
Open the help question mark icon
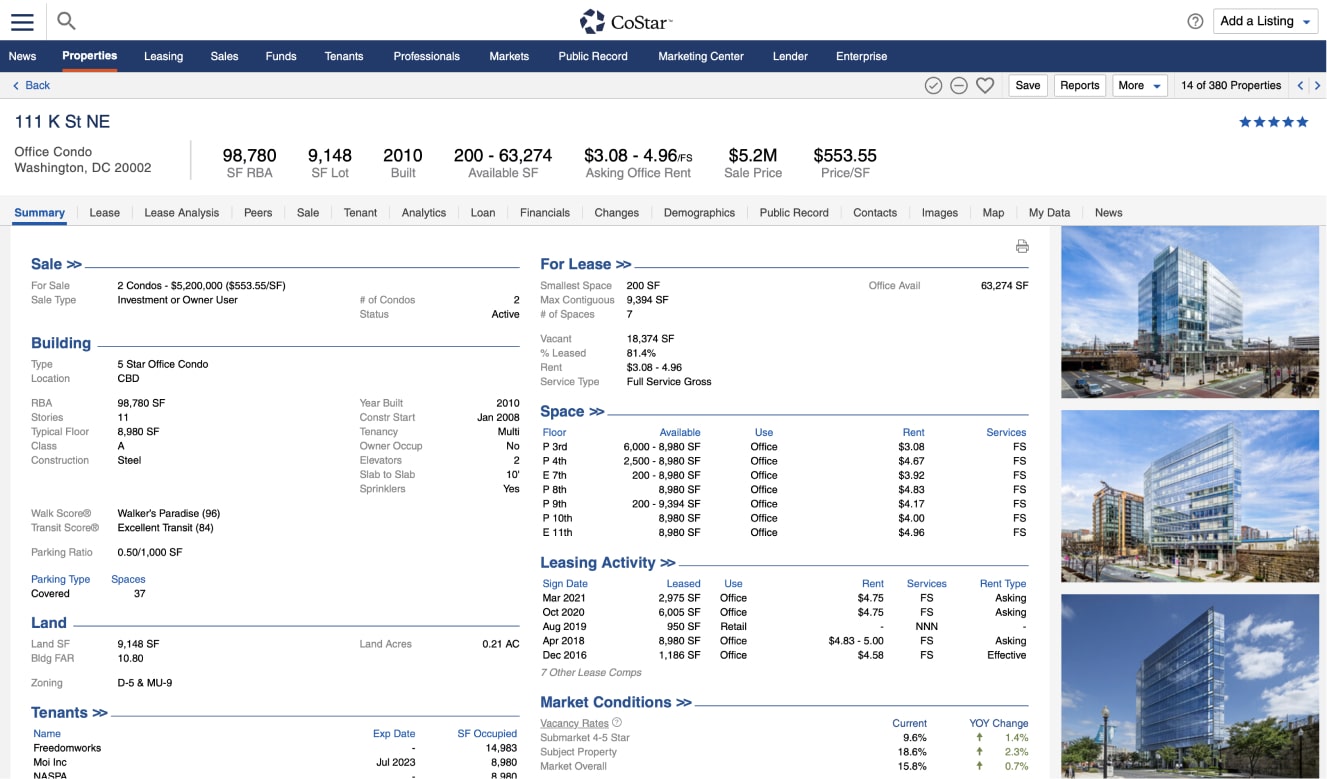(1195, 21)
